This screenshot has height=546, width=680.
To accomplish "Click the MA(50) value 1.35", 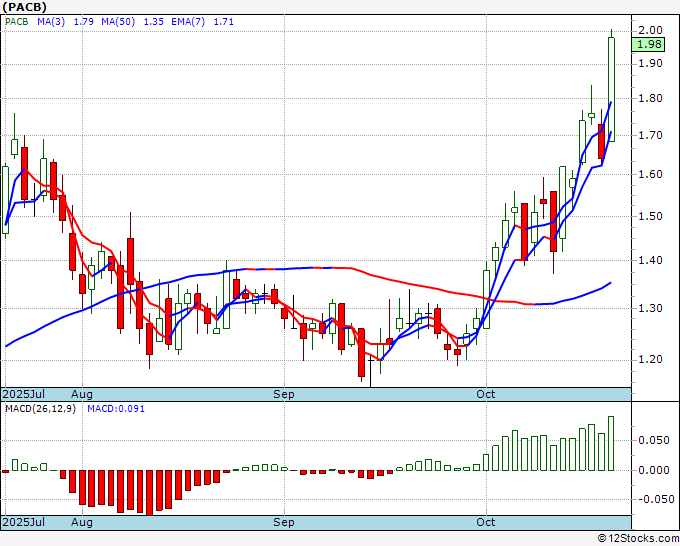I will coord(154,22).
